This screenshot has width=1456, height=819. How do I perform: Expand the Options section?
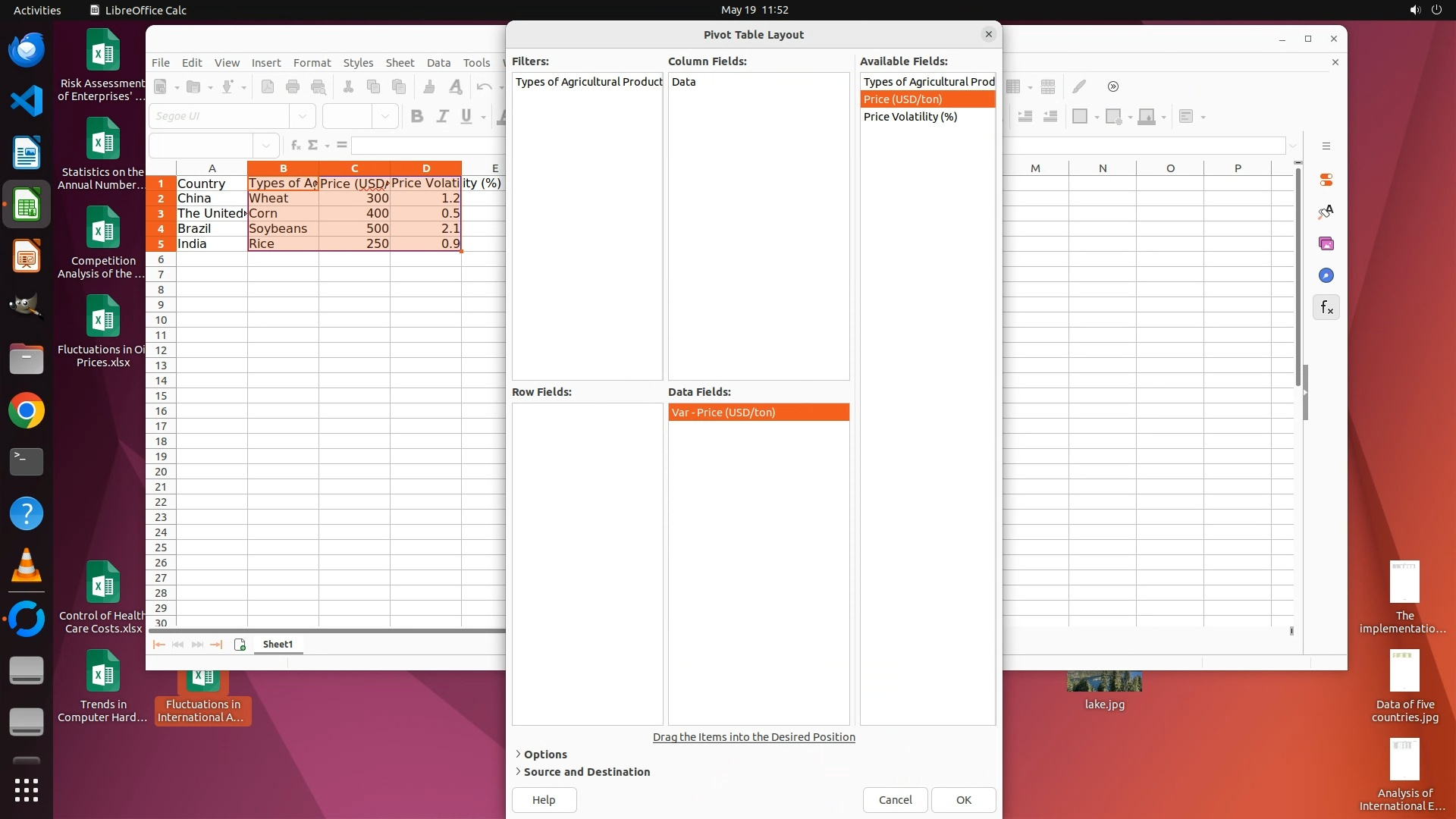tap(544, 755)
